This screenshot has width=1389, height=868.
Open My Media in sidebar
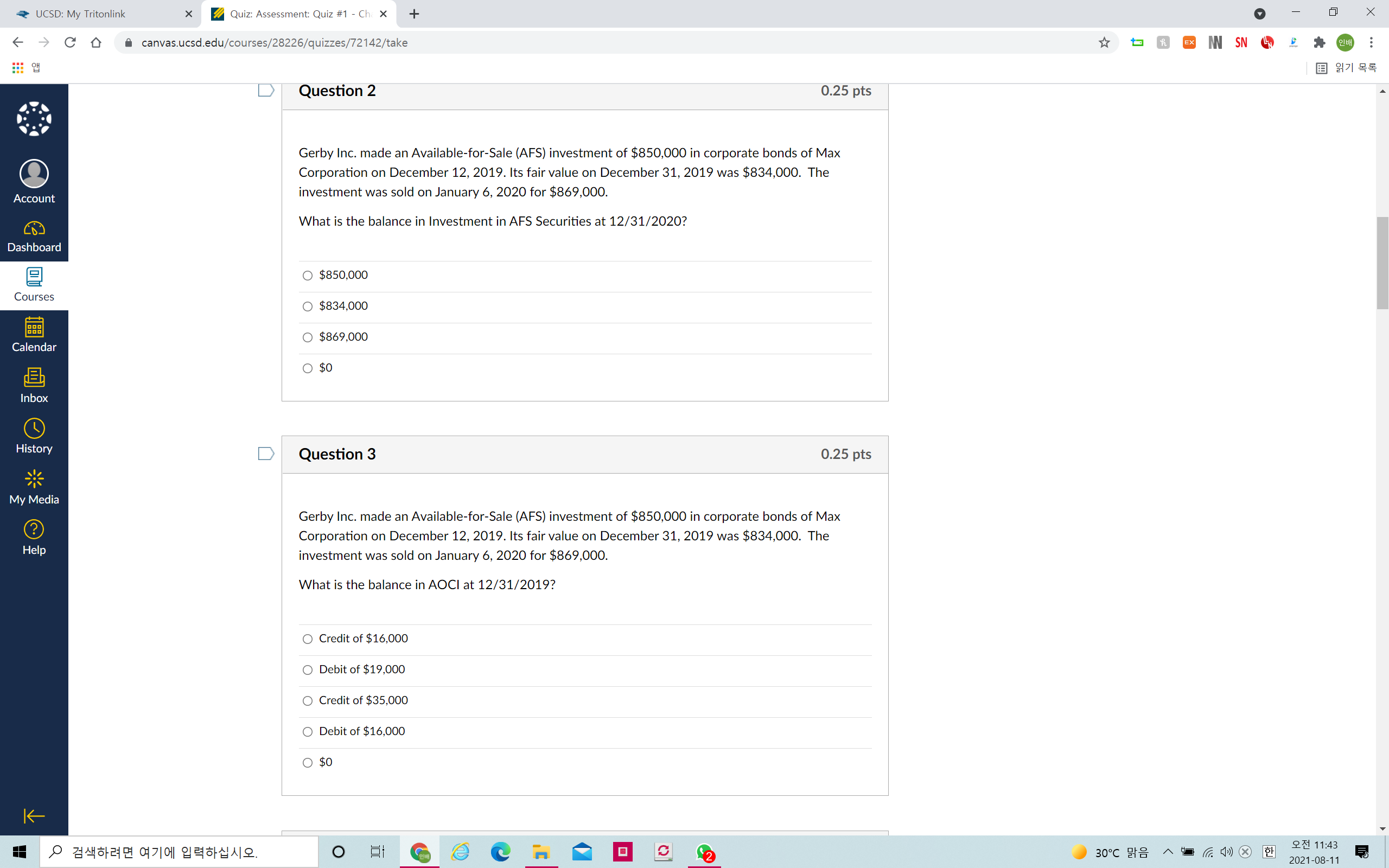(33, 486)
